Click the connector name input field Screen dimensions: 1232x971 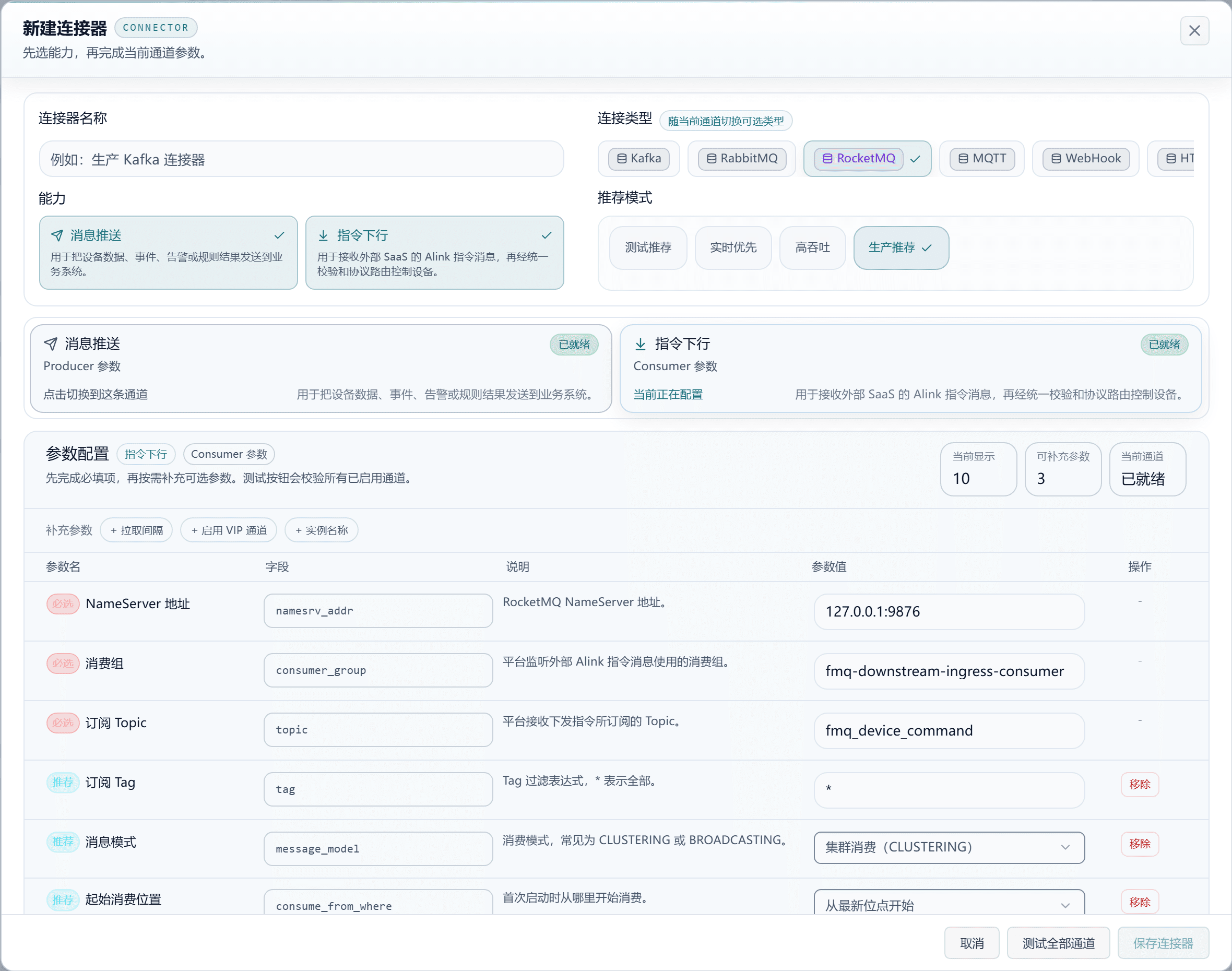[x=301, y=159]
